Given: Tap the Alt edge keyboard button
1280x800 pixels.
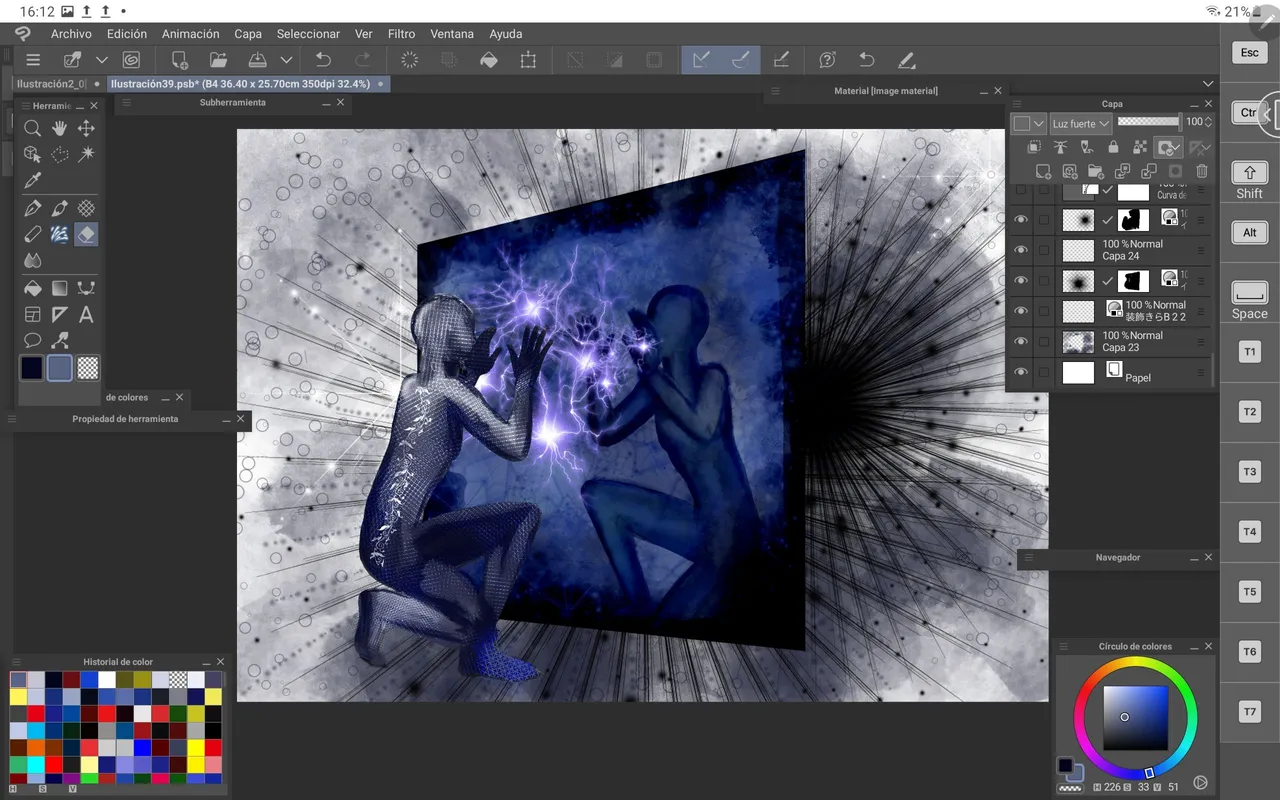Looking at the screenshot, I should pyautogui.click(x=1250, y=233).
